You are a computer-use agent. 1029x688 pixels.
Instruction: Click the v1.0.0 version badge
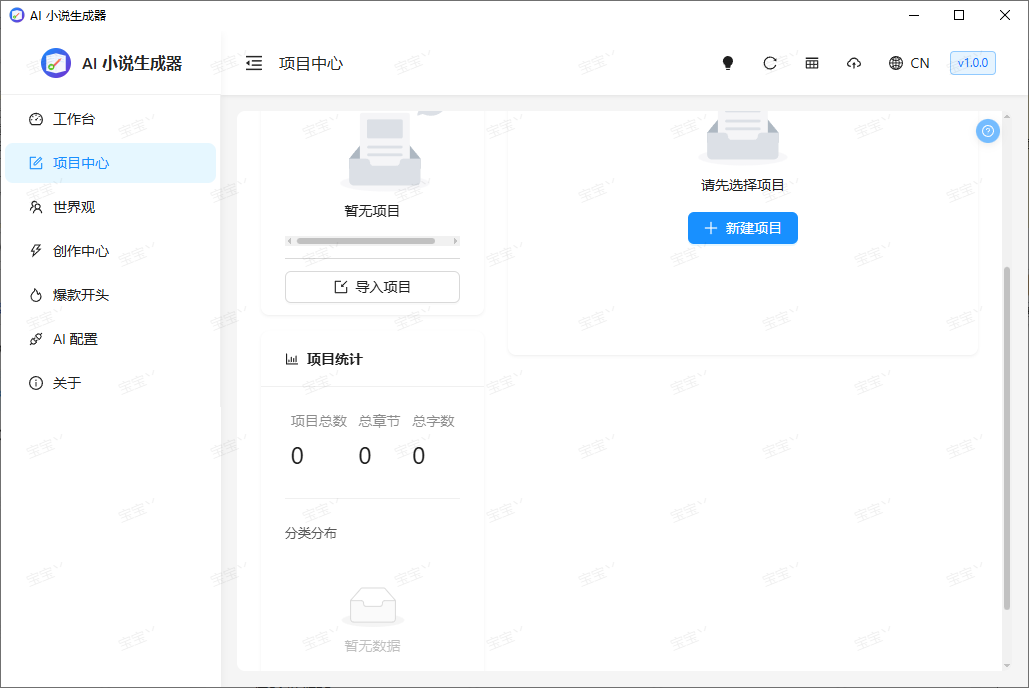coord(972,62)
